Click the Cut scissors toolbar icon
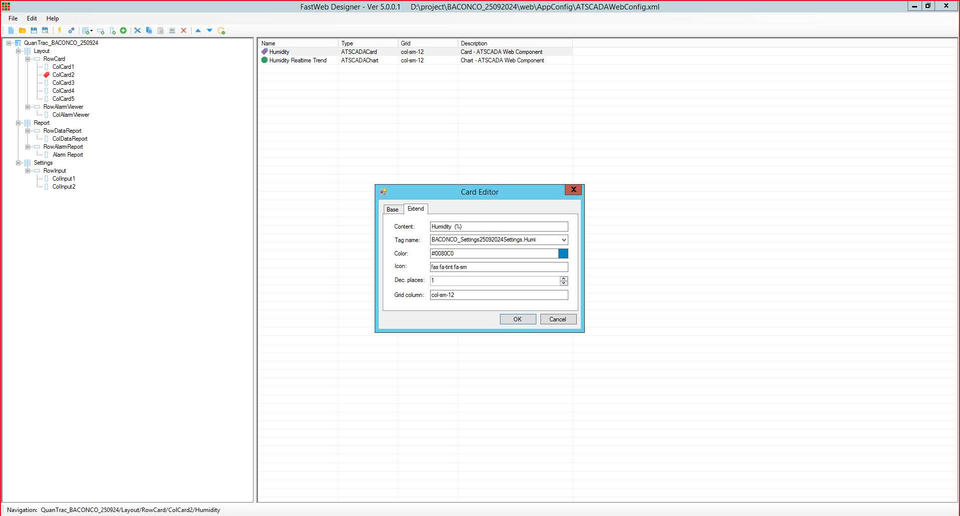 (138, 31)
